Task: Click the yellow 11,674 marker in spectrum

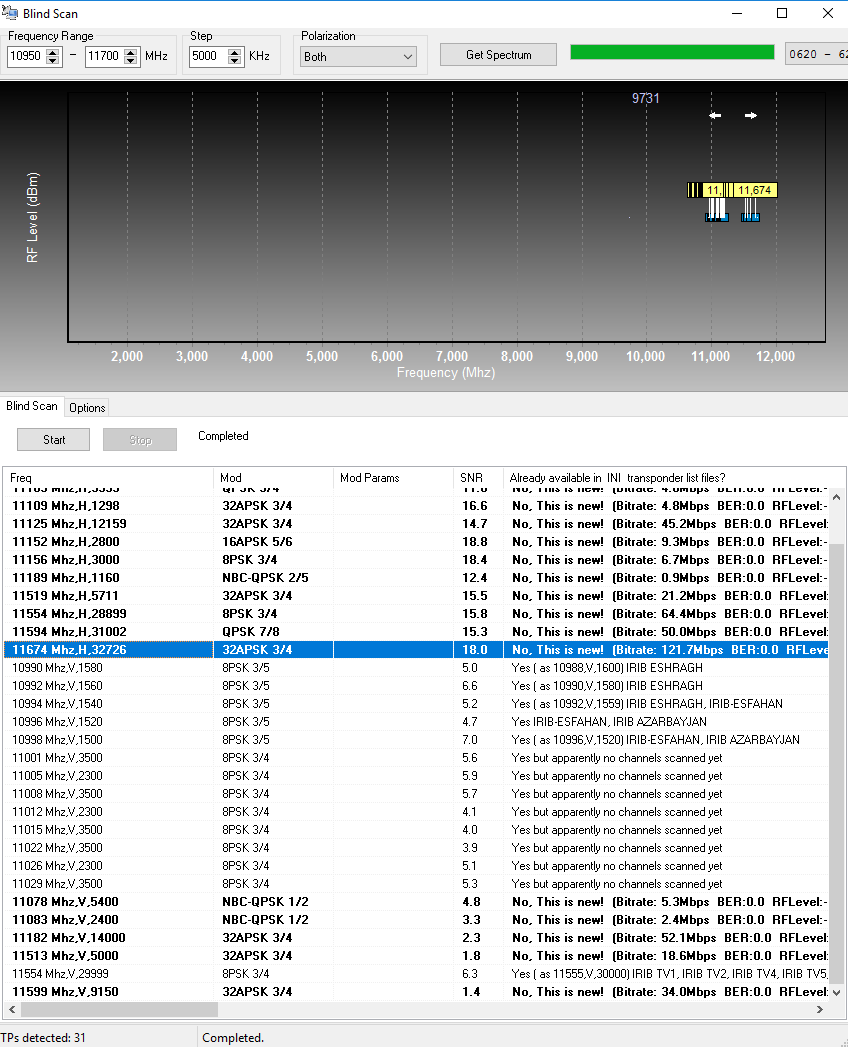Action: (x=755, y=190)
